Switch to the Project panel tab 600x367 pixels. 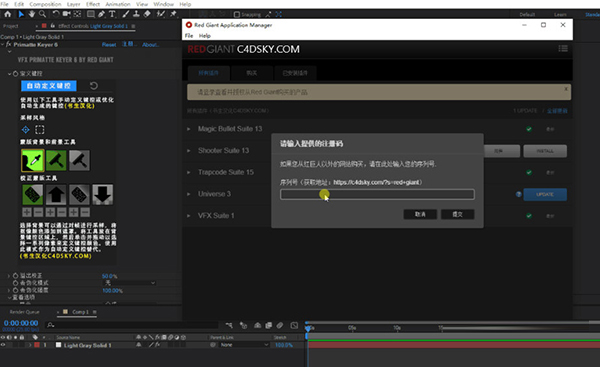tap(11, 26)
